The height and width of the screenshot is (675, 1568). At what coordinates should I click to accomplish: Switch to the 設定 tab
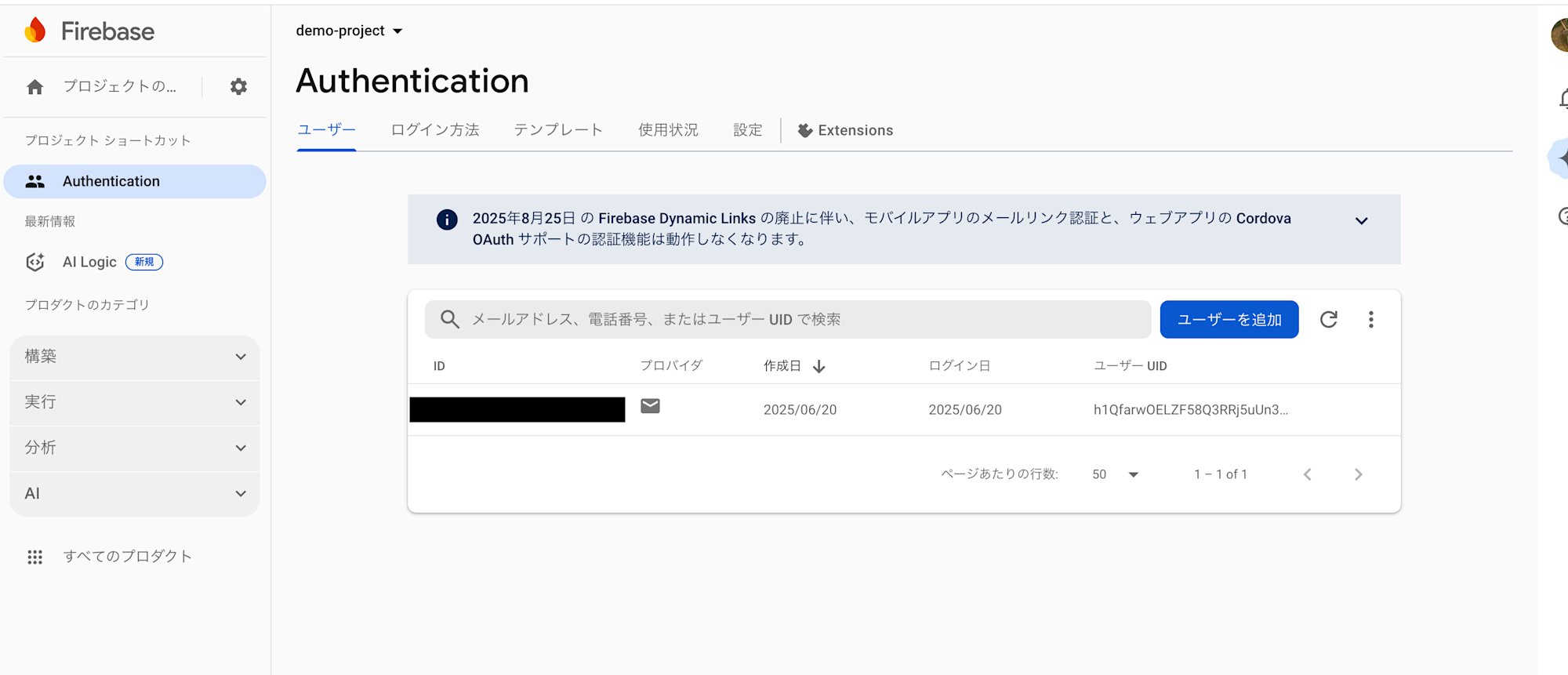747,129
